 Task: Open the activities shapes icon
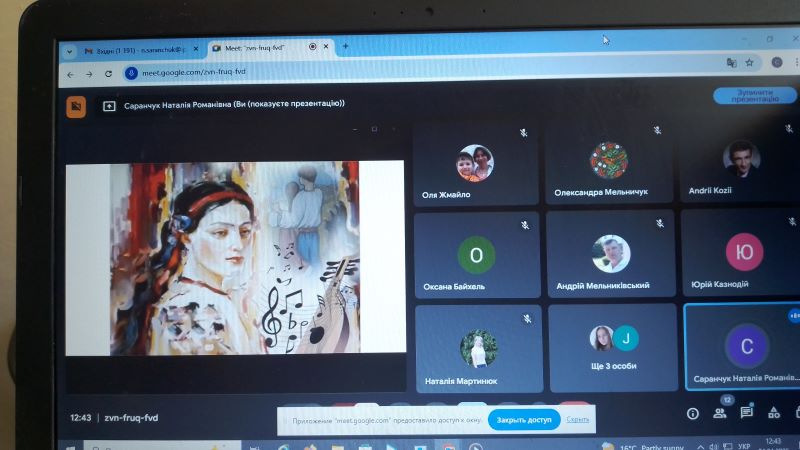[x=773, y=412]
